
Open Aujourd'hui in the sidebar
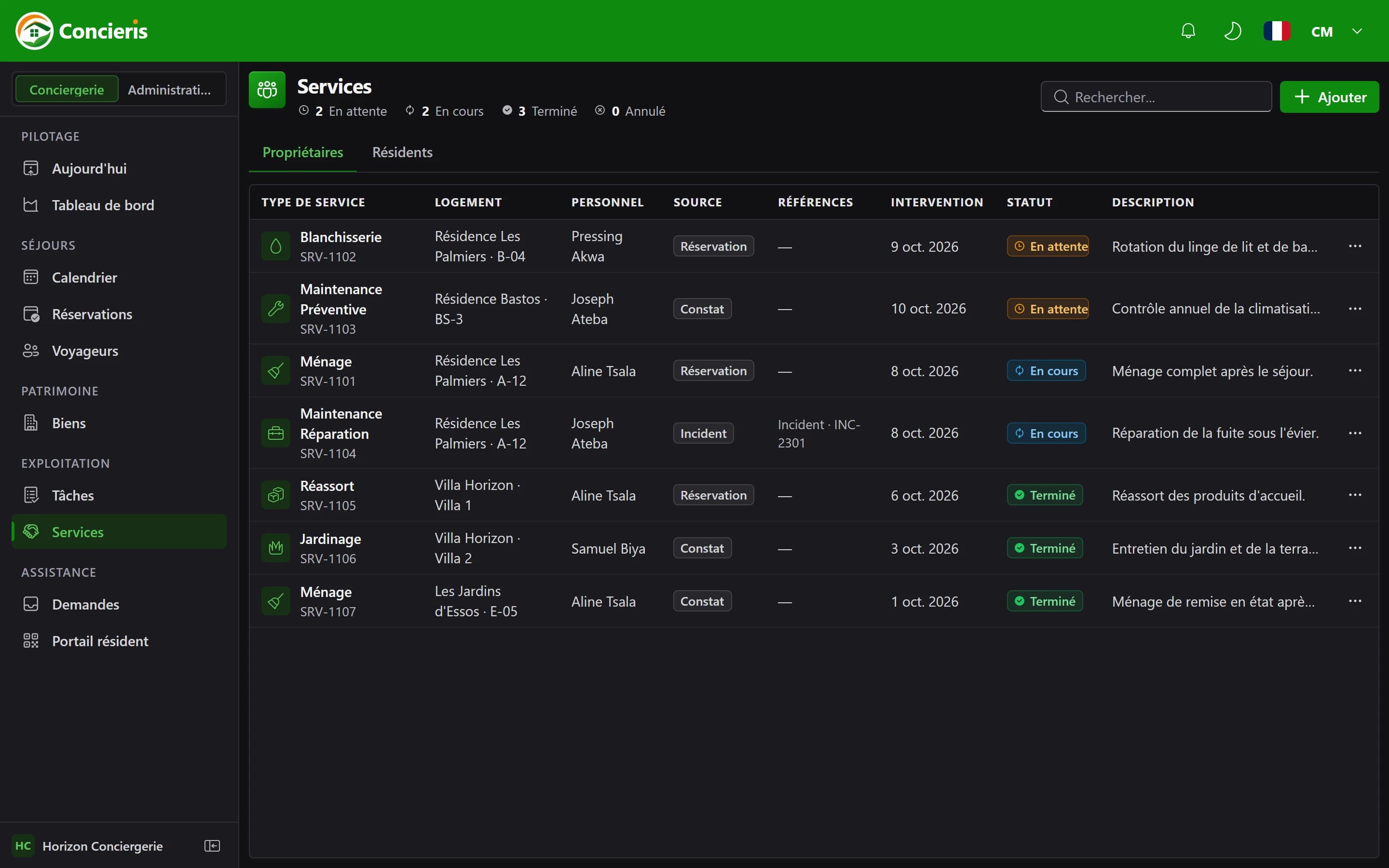pos(120,168)
